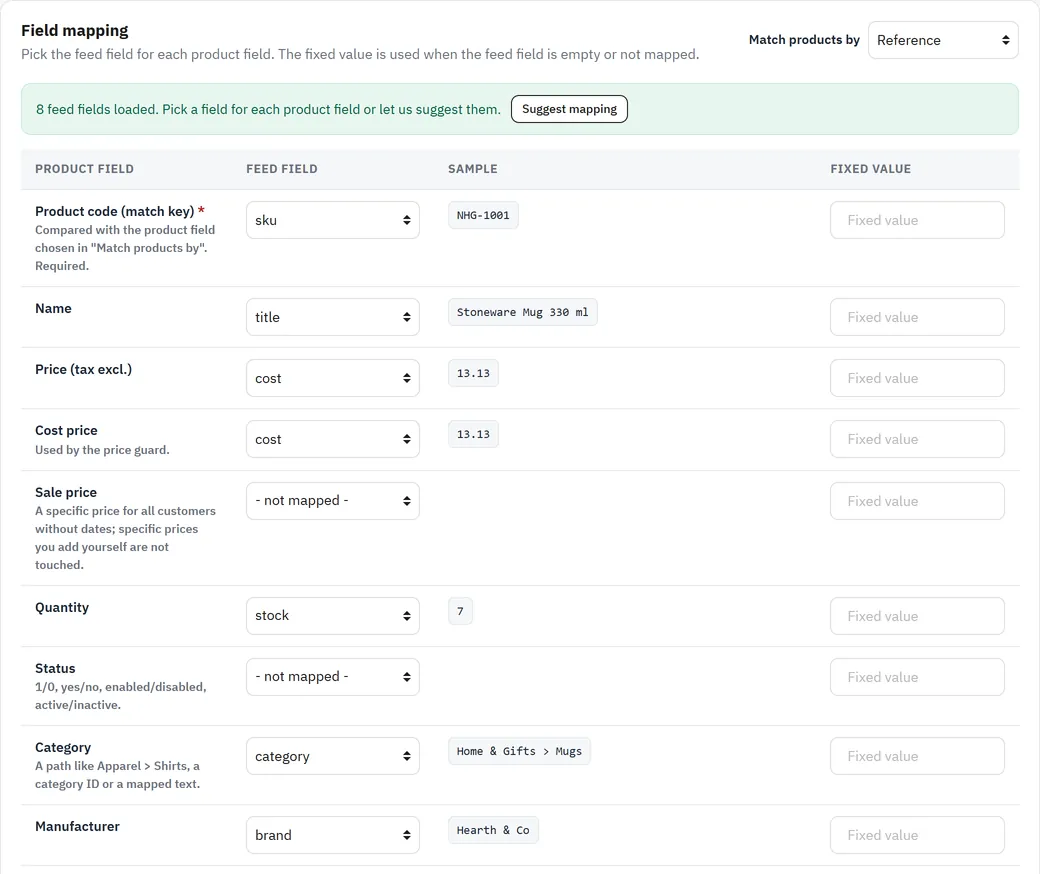Click the Field mapping heading
The height and width of the screenshot is (874, 1040).
pos(75,31)
